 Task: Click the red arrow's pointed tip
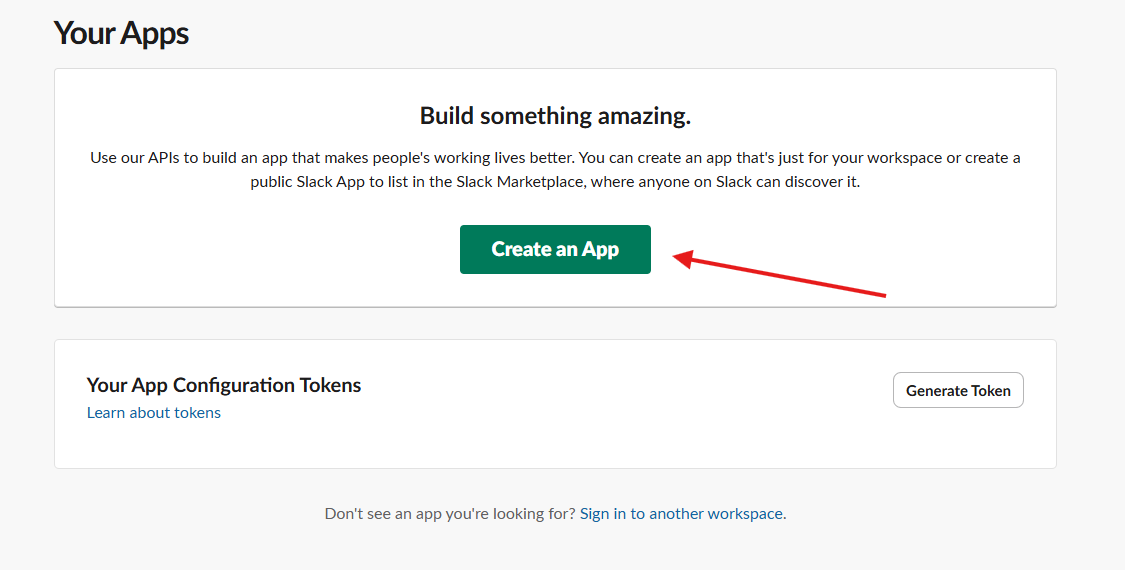pos(677,258)
